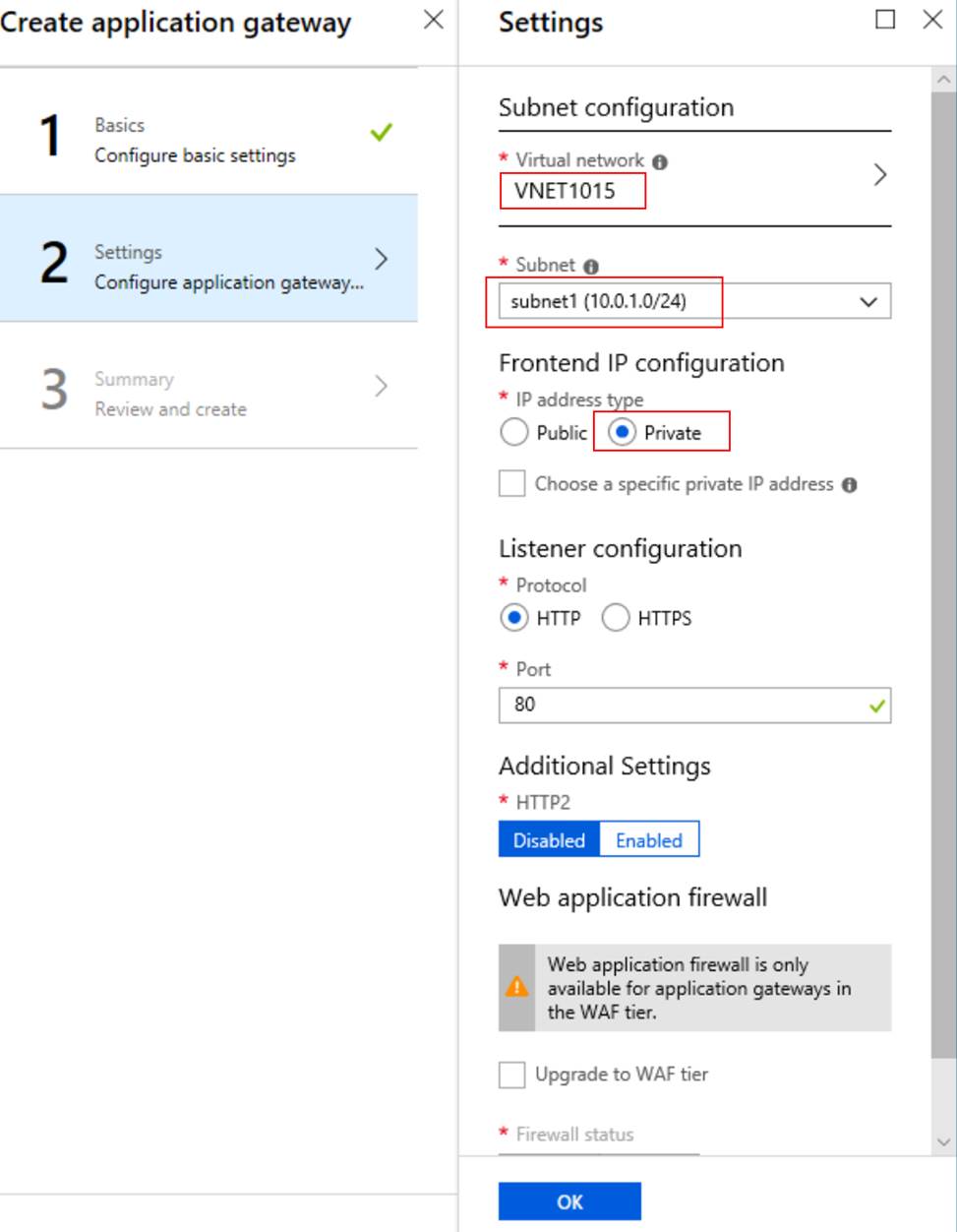Screen dimensions: 957x1232
Task: Enable Choose a specific private IP address
Action: click(x=512, y=484)
